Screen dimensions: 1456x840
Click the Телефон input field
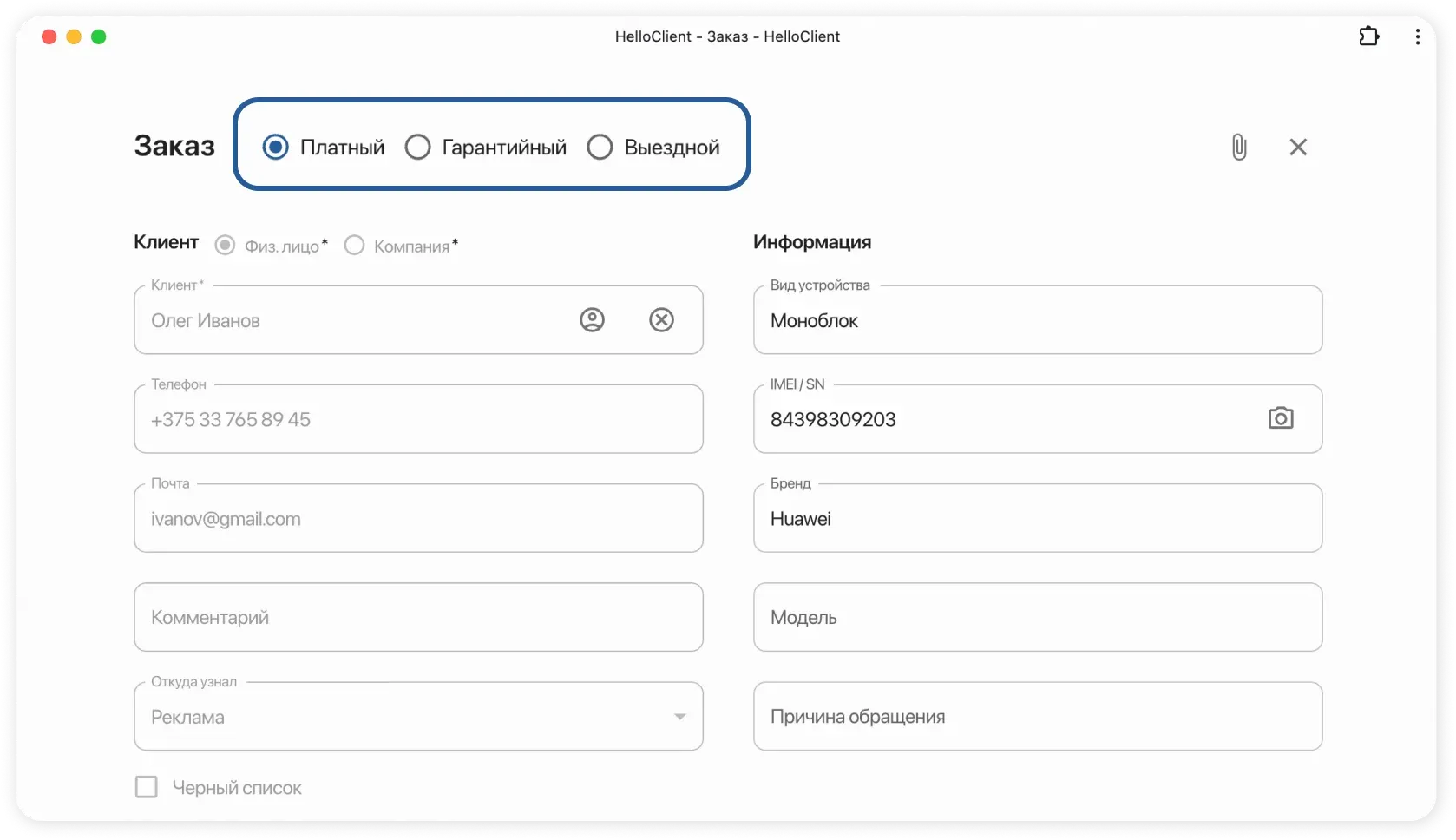(418, 419)
